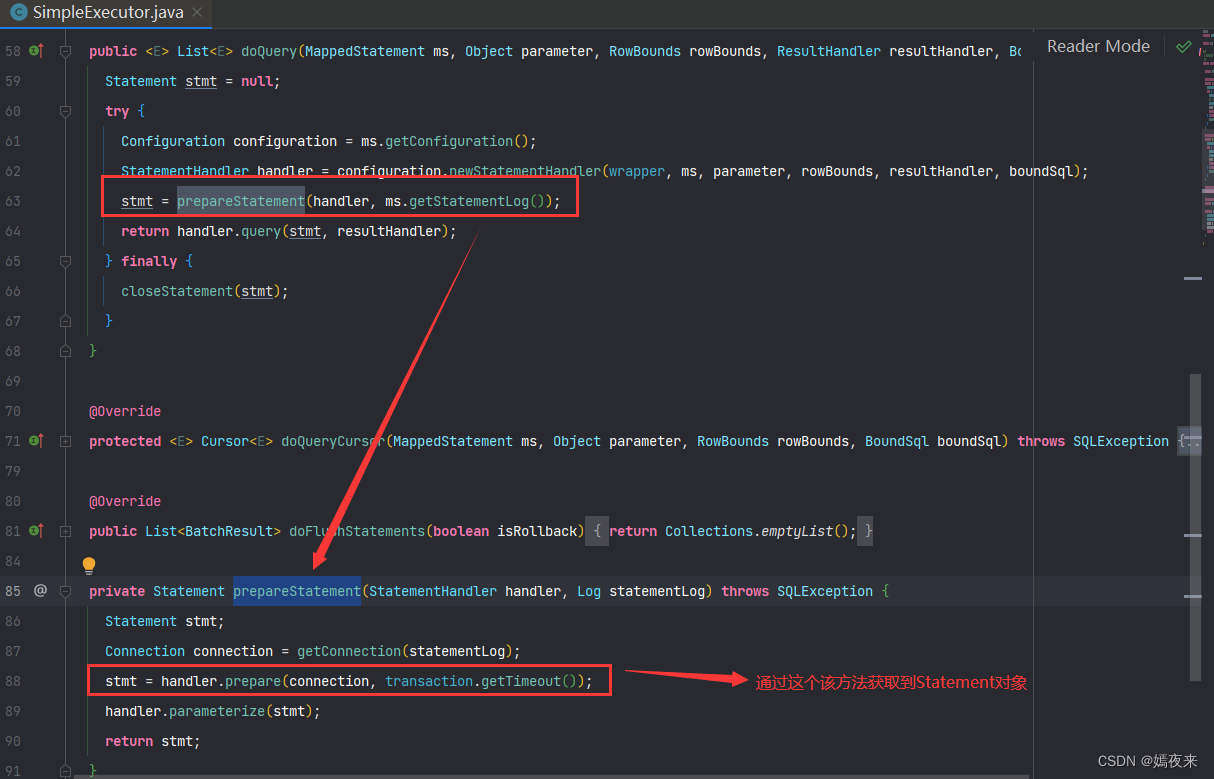Click doQueryCursor method name on line 71
The height and width of the screenshot is (779, 1214).
333,441
